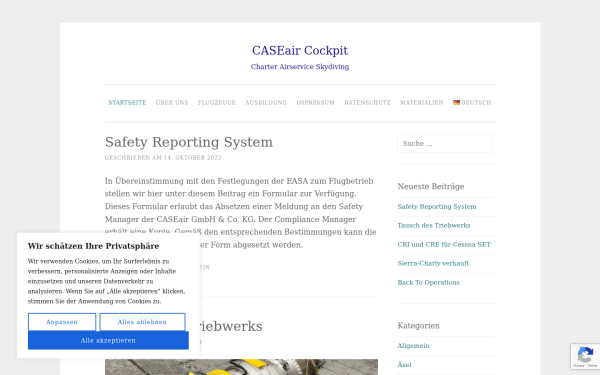Open the Materialien menu item
Viewport: 600px width, 375px height.
[422, 103]
